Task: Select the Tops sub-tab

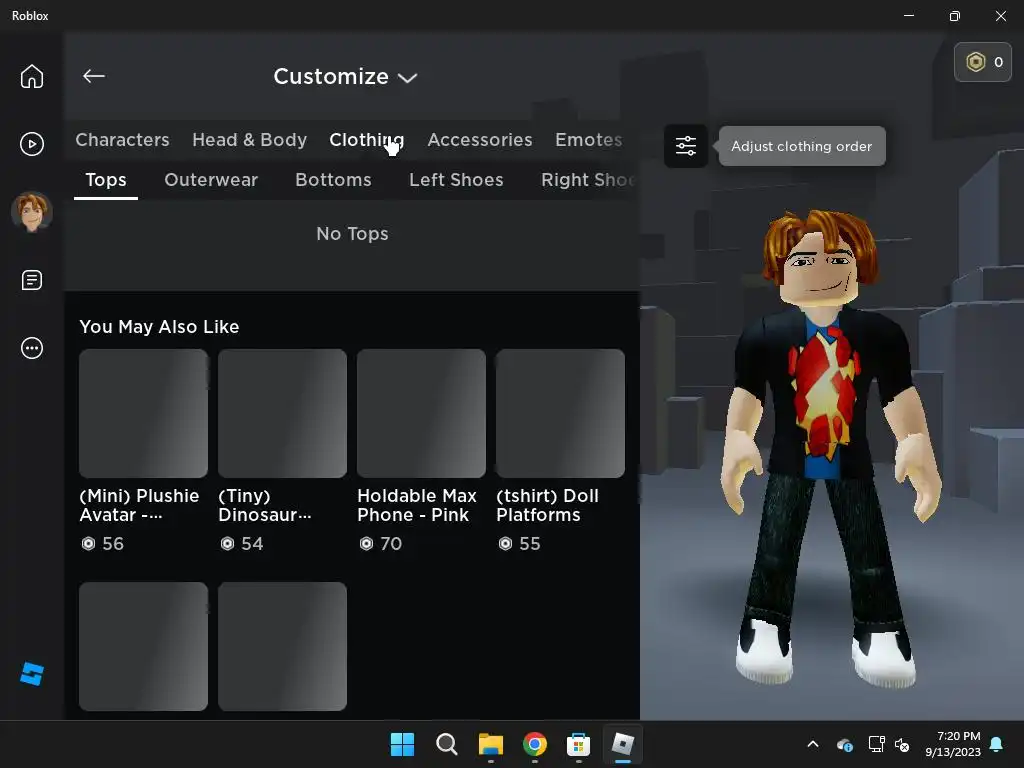Action: coord(106,180)
